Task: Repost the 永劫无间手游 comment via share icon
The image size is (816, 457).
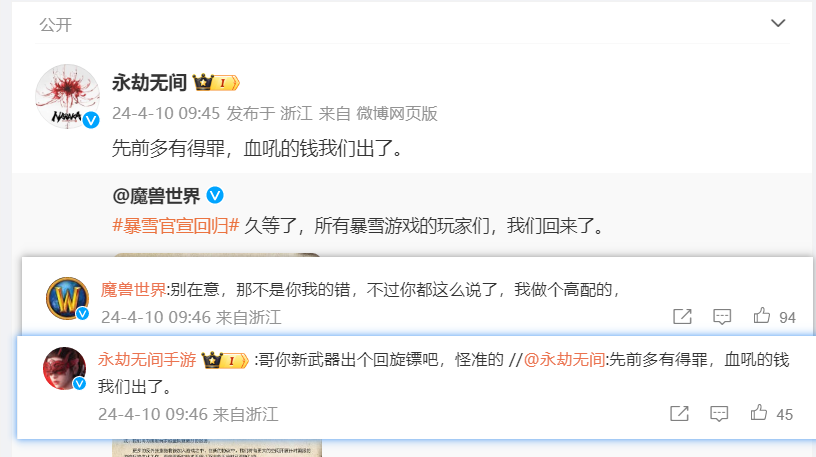Action: 679,413
